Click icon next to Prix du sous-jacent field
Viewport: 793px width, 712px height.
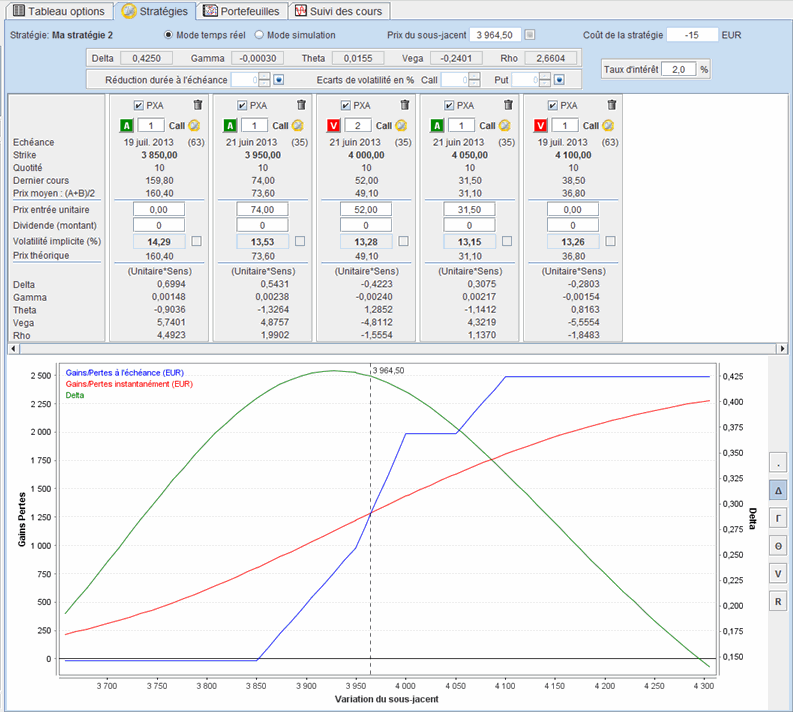530,35
